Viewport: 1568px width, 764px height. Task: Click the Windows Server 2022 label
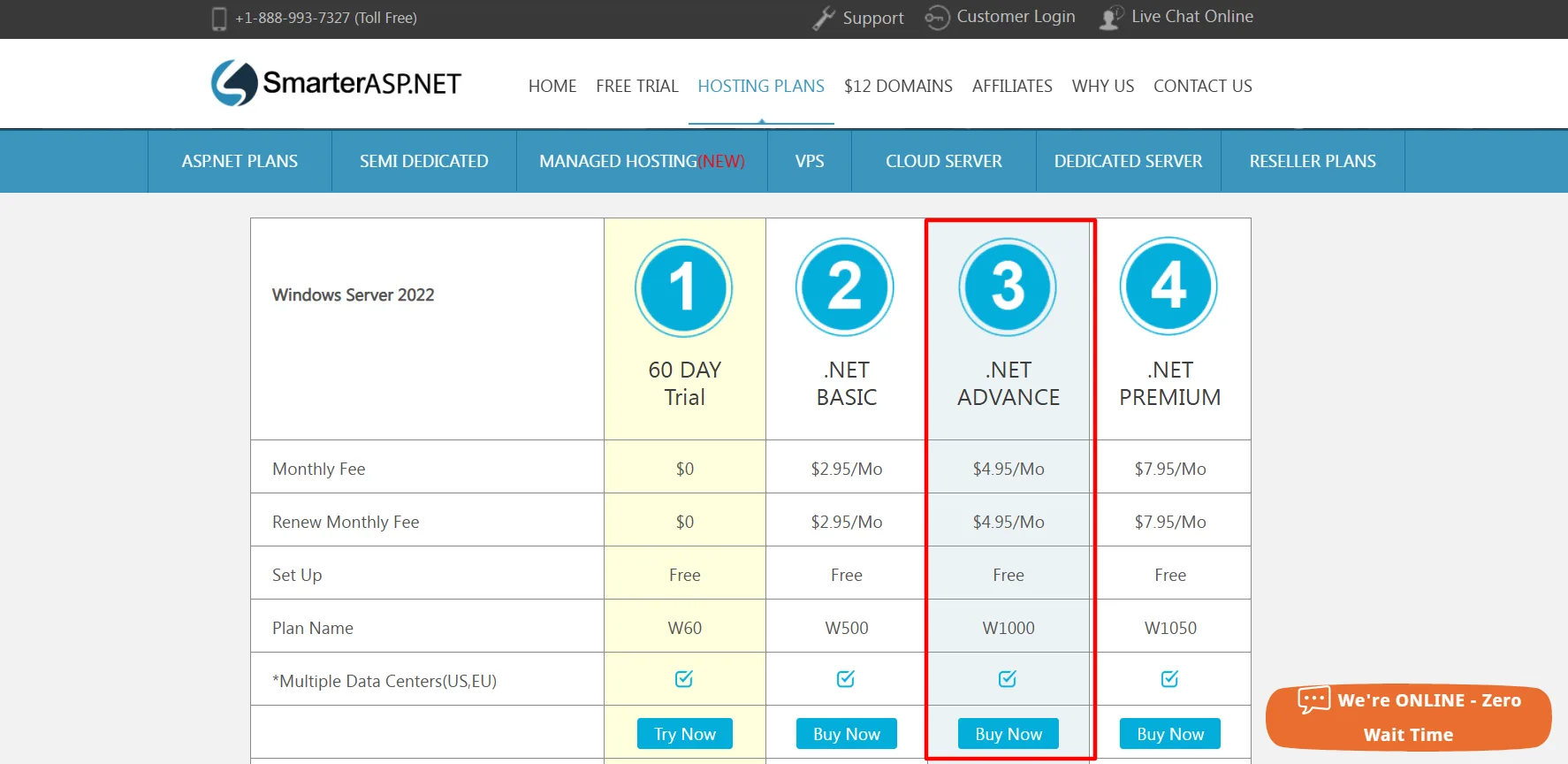(x=354, y=294)
